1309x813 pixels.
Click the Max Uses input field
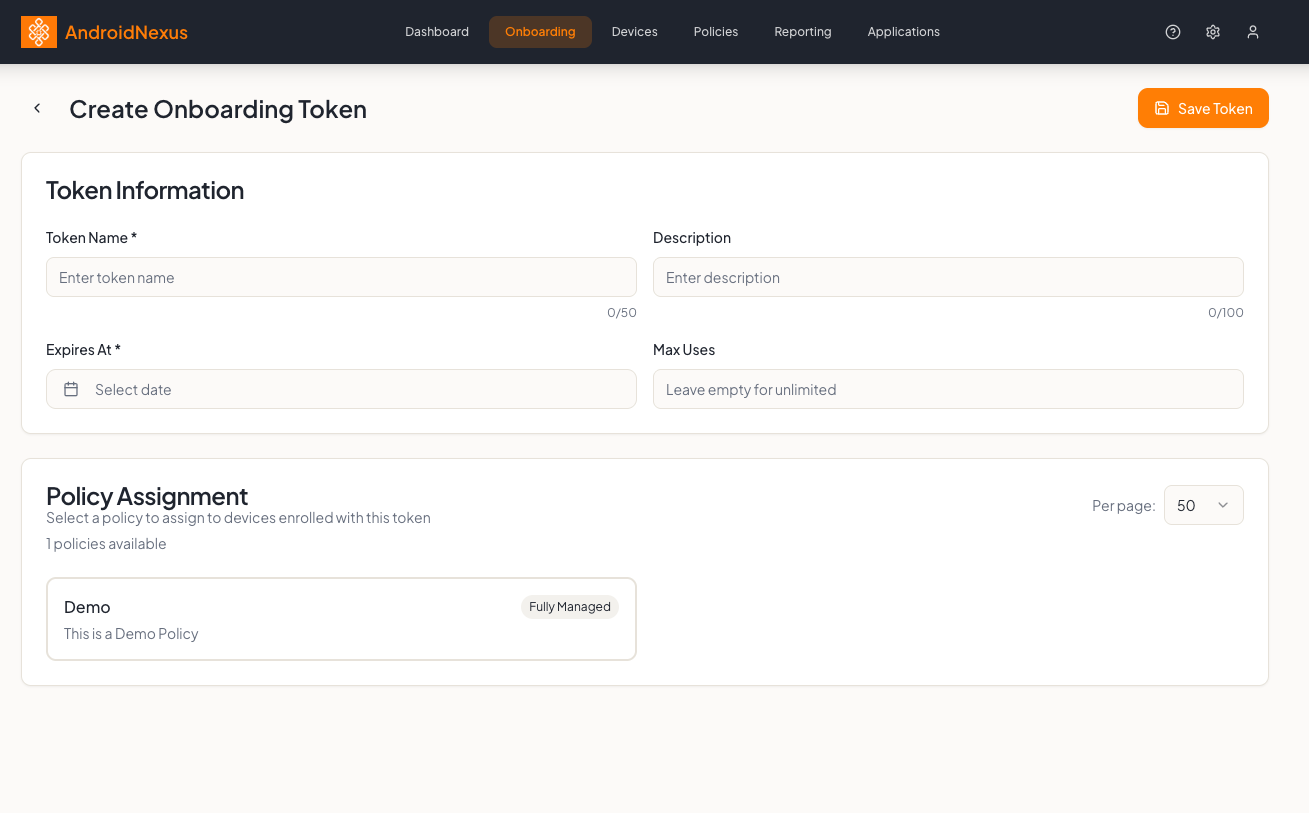pyautogui.click(x=948, y=389)
